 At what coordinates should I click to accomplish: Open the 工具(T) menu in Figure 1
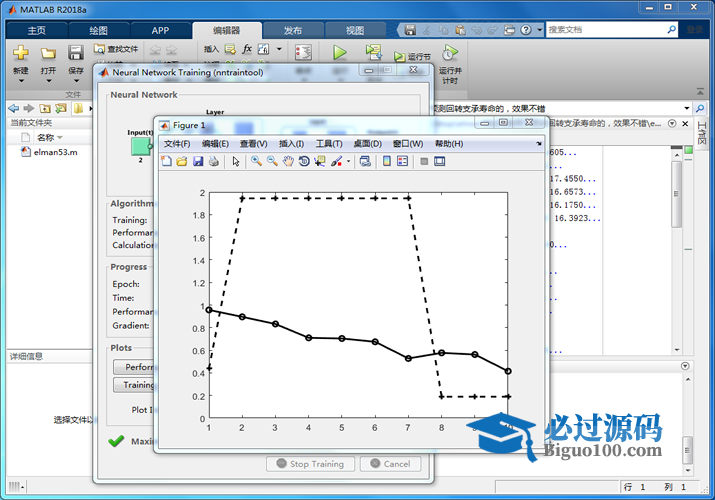click(329, 144)
